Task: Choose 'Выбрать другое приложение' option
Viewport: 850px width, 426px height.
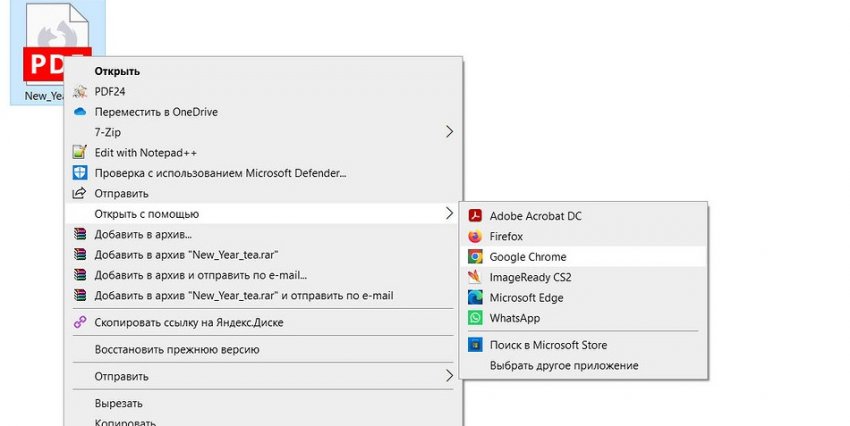Action: [563, 366]
